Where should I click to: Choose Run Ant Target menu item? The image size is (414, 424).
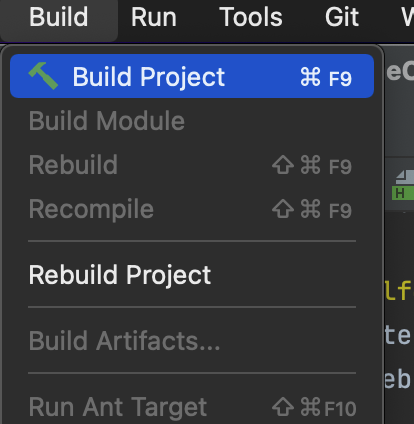pyautogui.click(x=192, y=407)
